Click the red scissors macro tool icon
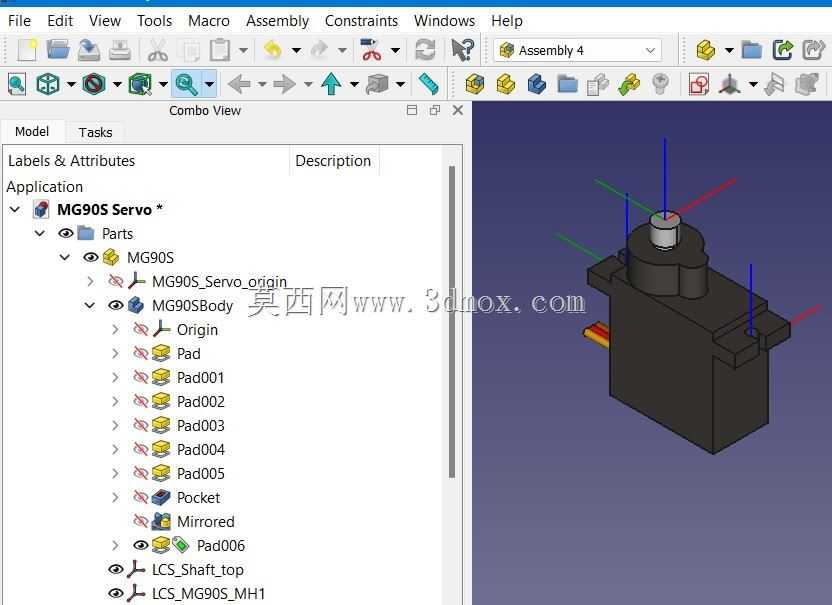 click(371, 50)
